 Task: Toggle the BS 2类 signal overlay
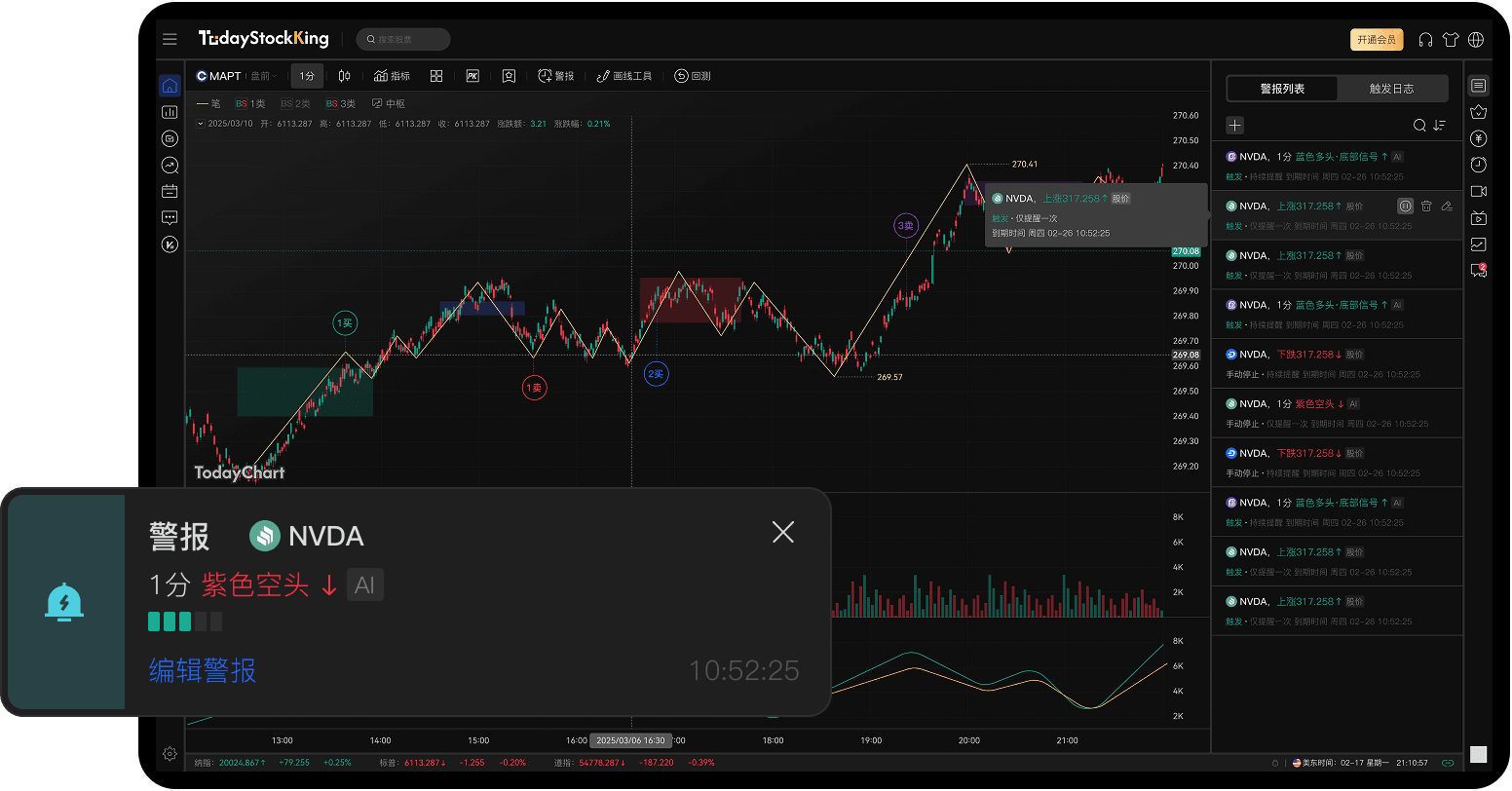(x=295, y=103)
